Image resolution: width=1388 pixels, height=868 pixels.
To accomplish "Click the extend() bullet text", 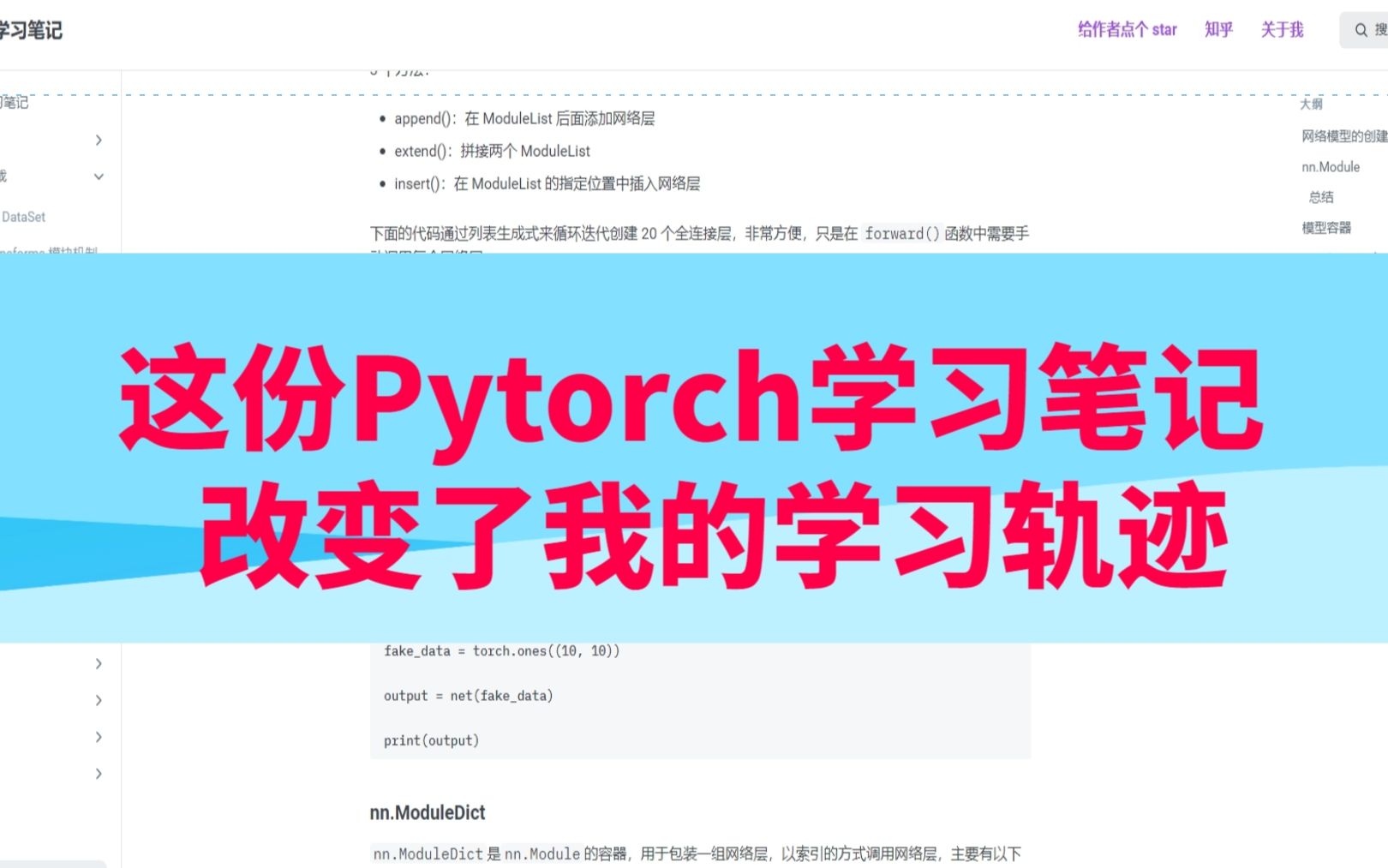I will tap(493, 151).
